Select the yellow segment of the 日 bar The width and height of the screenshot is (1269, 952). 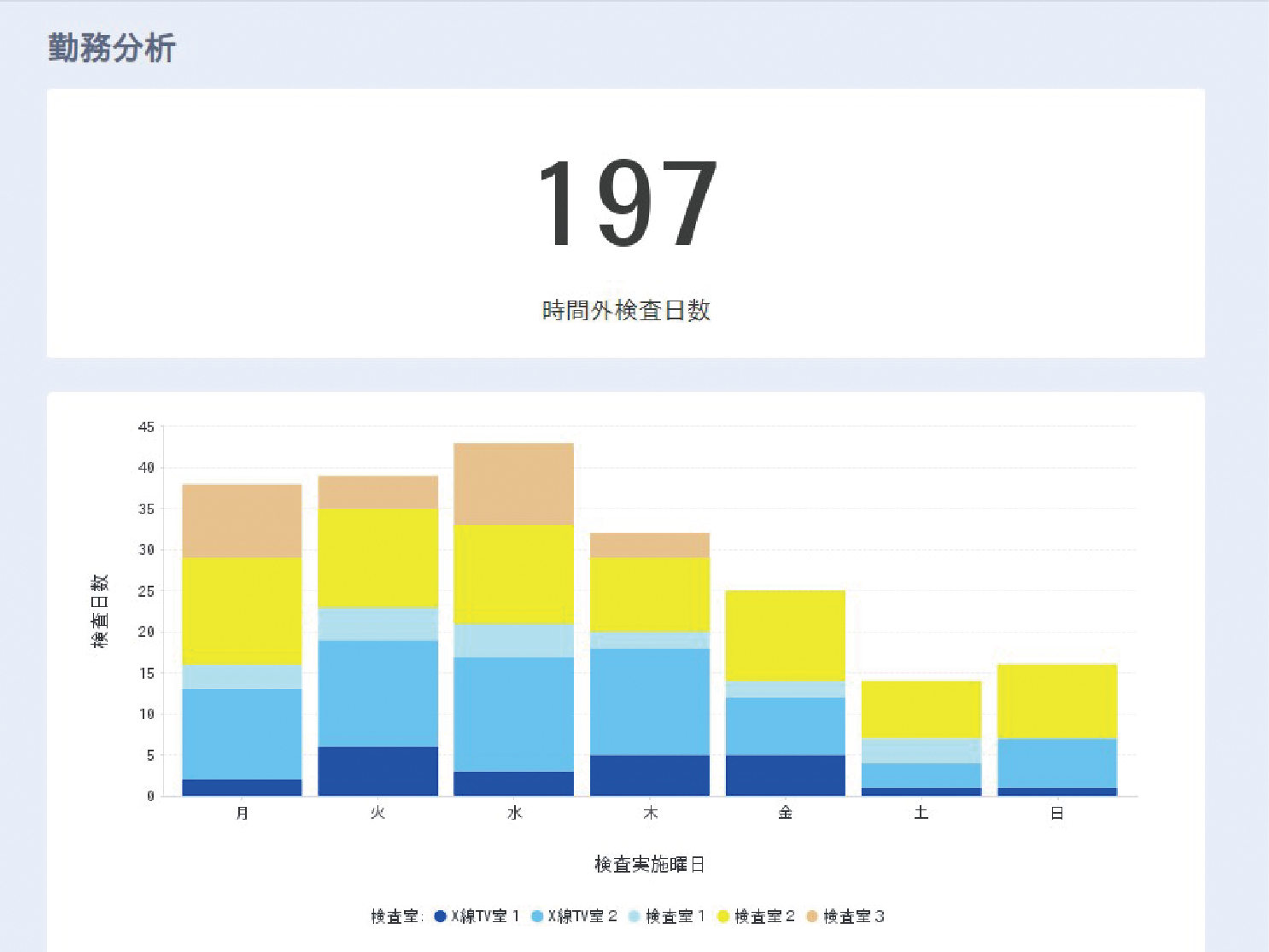[1056, 701]
